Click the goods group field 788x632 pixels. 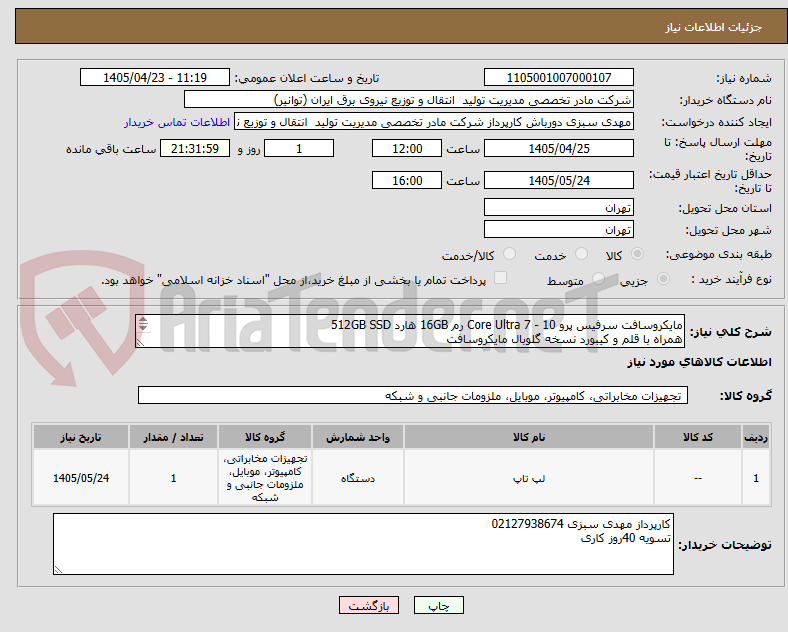[413, 395]
